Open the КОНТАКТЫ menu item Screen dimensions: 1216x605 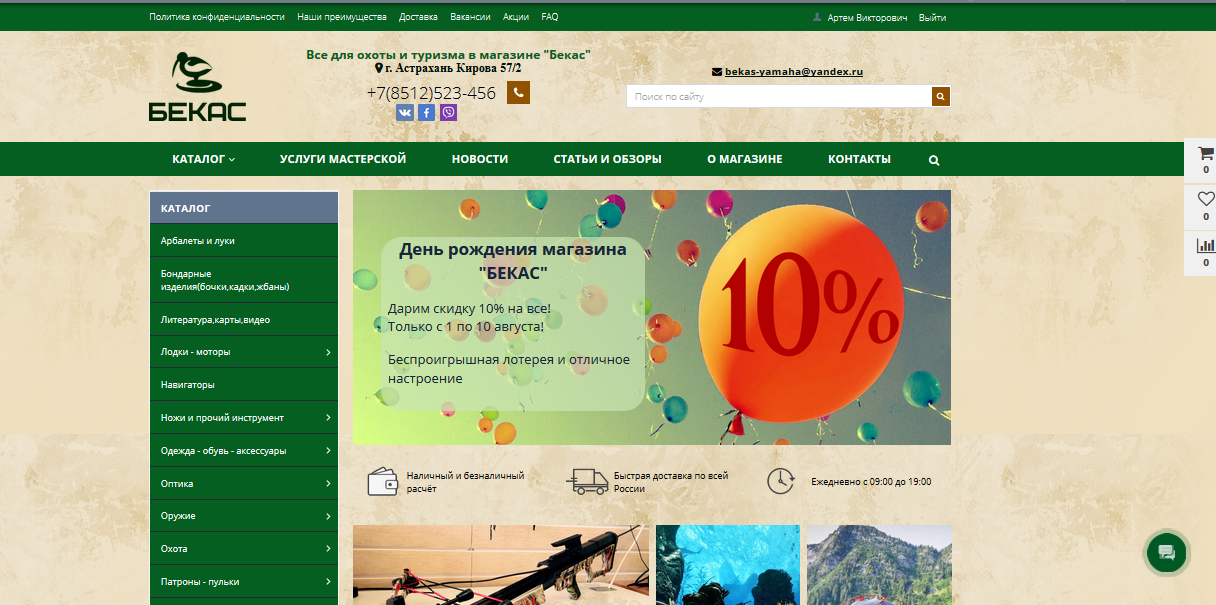pyautogui.click(x=859, y=159)
